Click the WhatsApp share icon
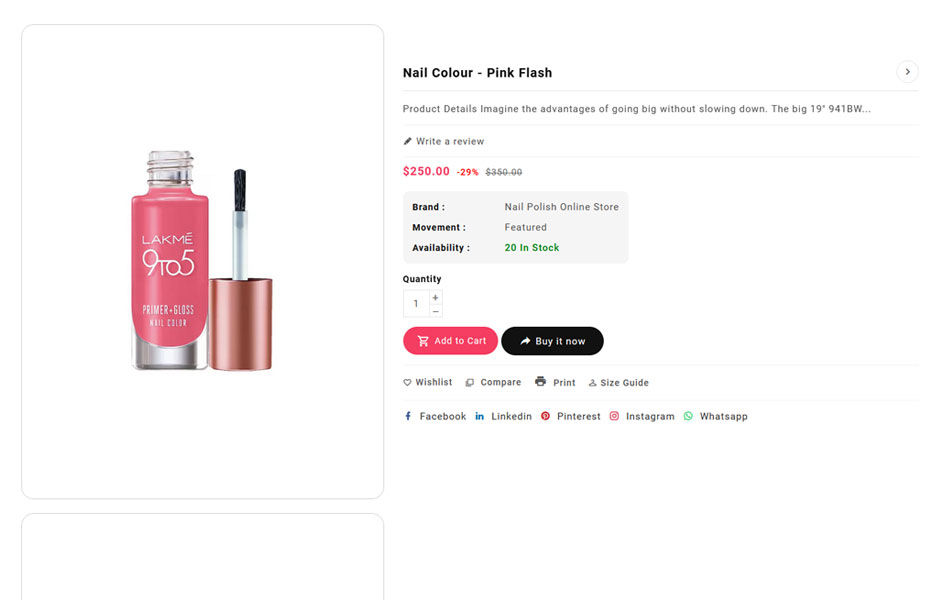 click(688, 416)
